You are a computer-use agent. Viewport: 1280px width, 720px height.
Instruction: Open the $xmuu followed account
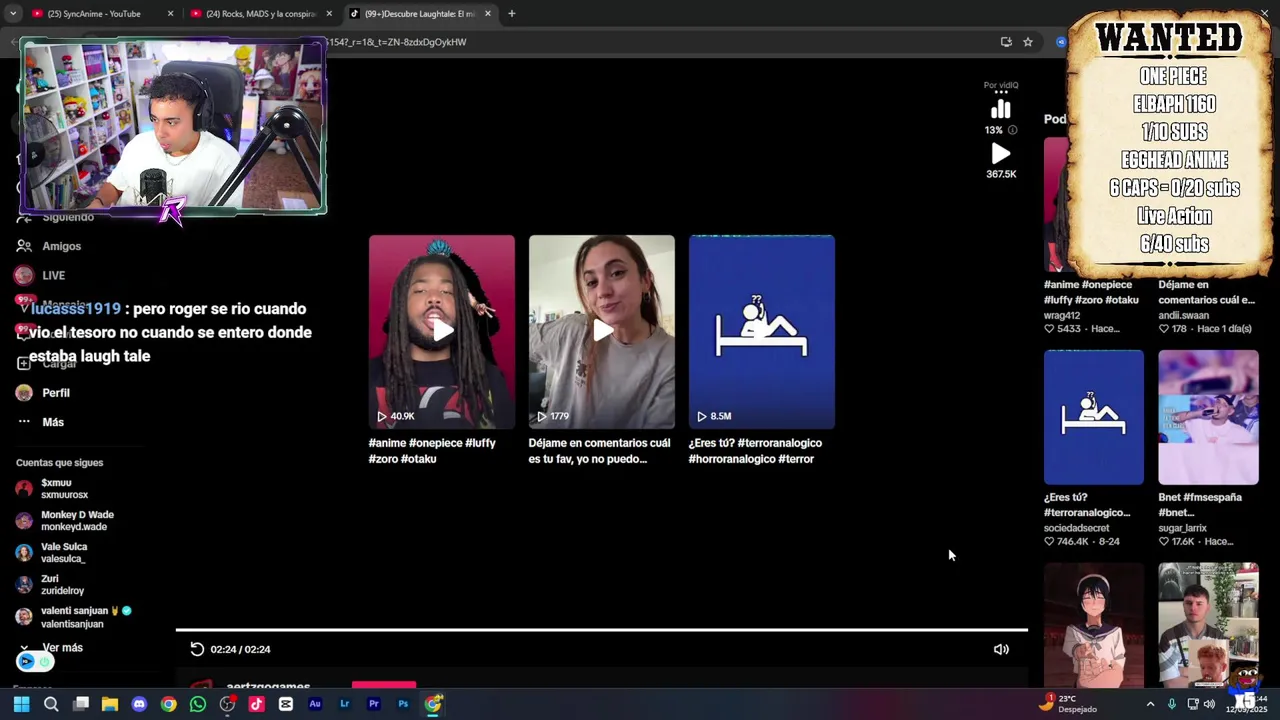point(64,489)
